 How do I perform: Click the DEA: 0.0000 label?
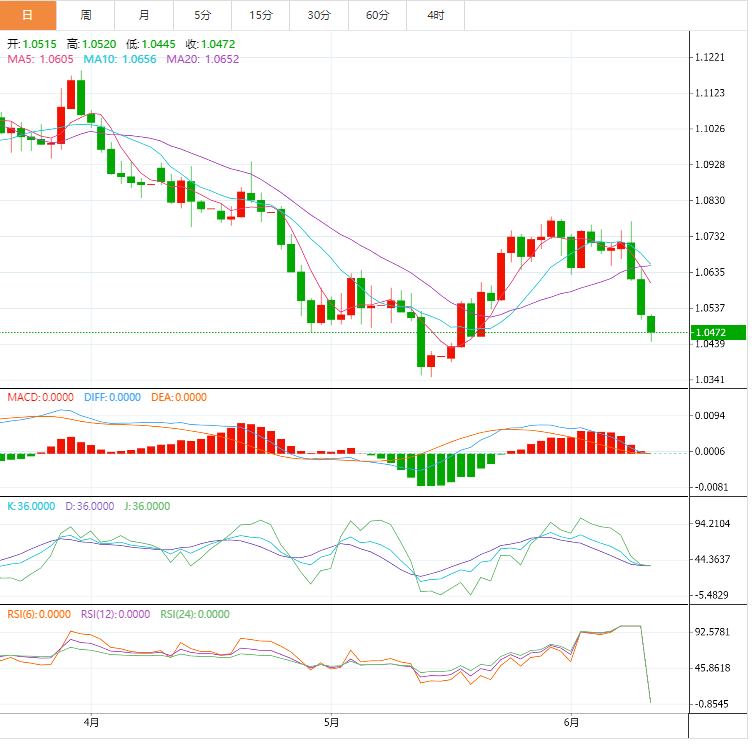coord(179,398)
